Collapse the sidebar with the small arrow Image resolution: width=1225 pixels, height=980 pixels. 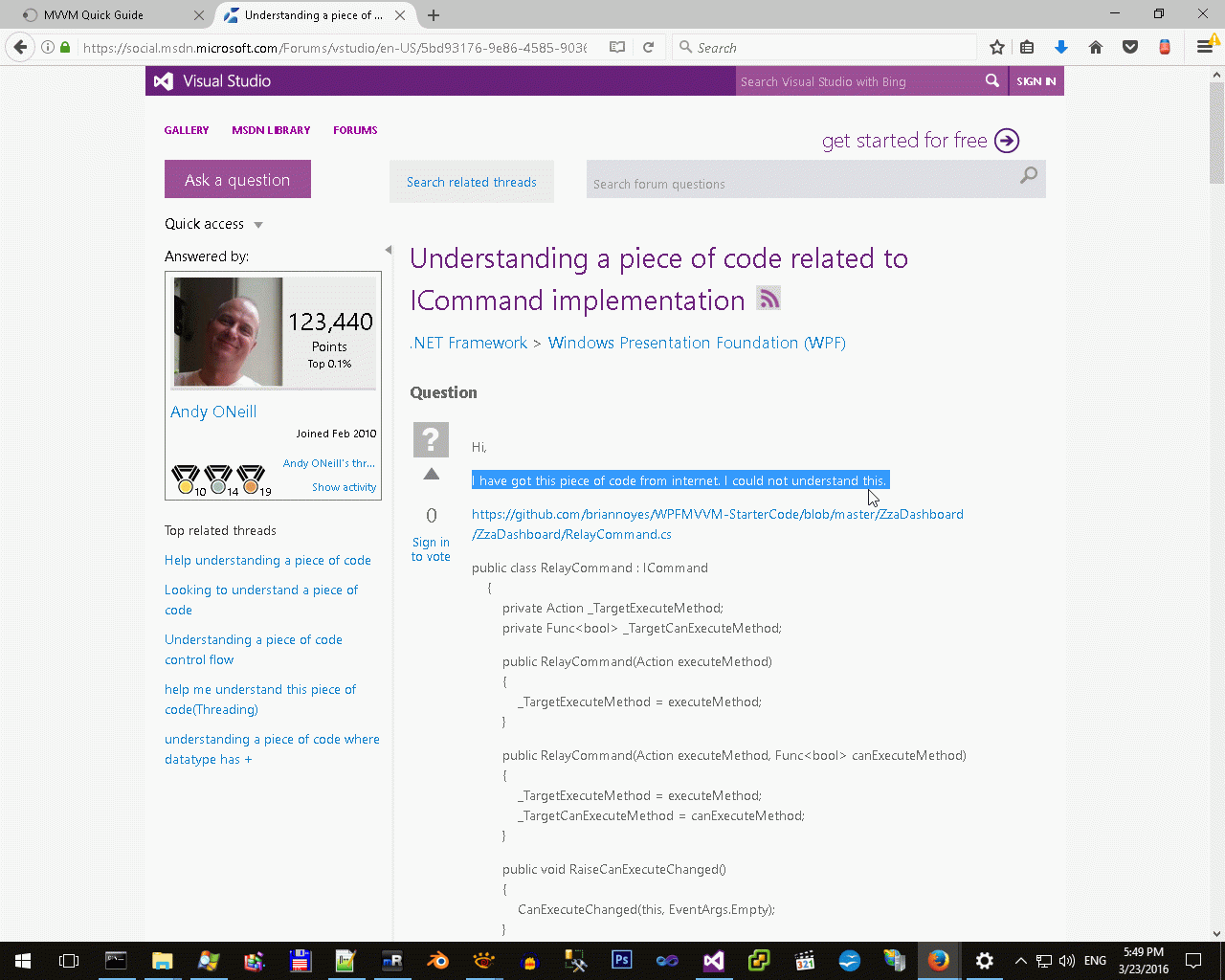[x=388, y=250]
